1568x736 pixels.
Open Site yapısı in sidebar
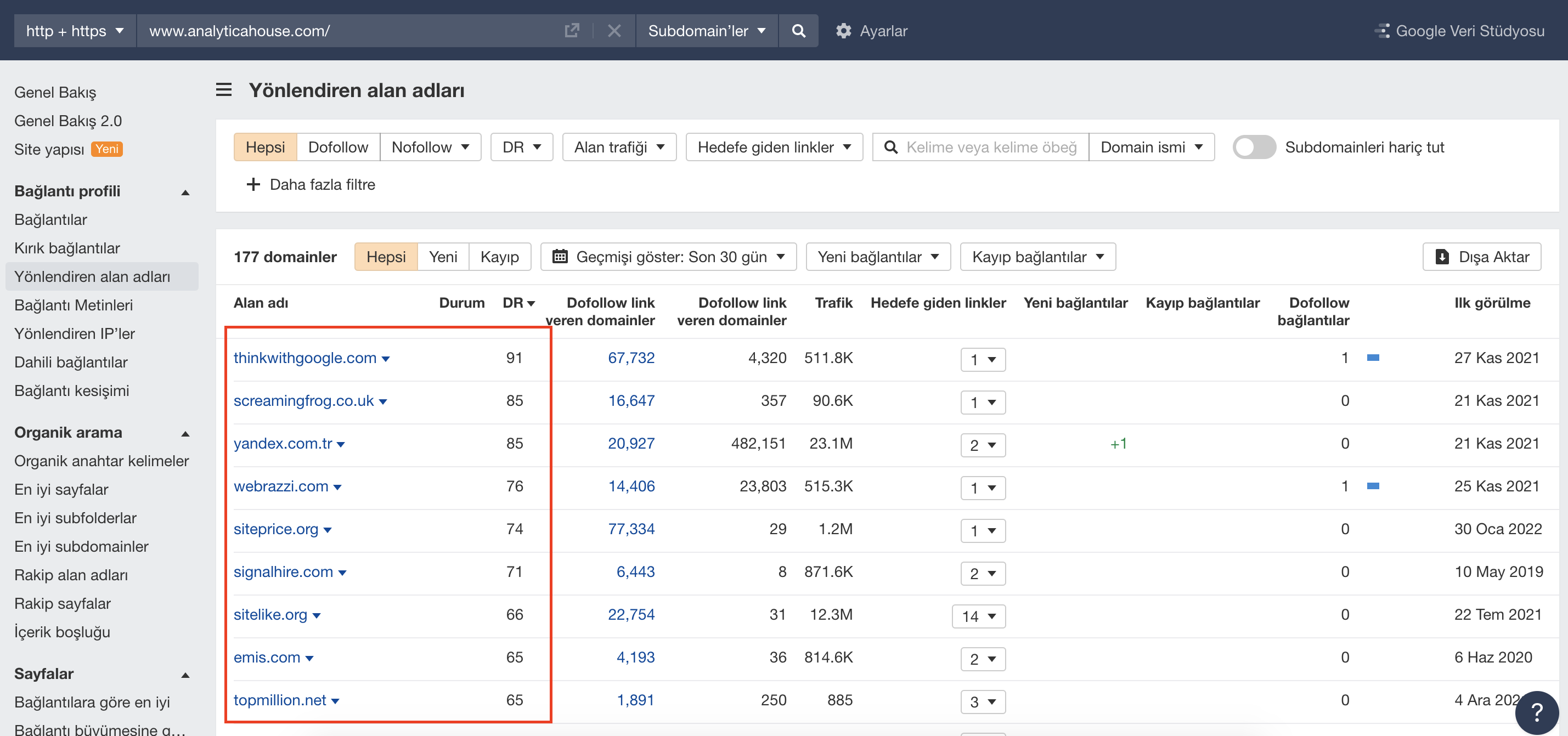click(49, 149)
